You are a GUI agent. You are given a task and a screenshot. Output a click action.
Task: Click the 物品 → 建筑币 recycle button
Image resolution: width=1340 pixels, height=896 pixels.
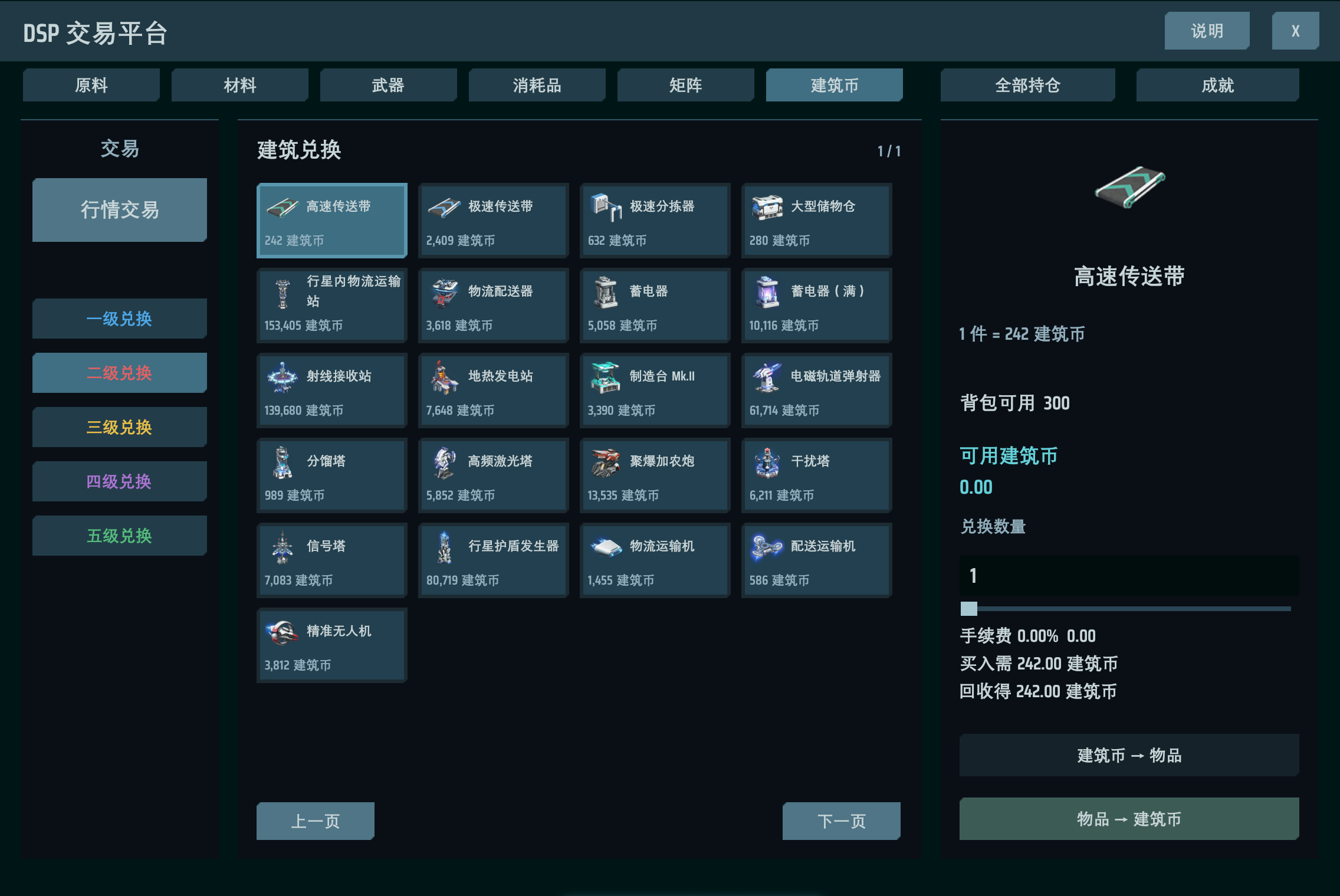click(x=1129, y=819)
